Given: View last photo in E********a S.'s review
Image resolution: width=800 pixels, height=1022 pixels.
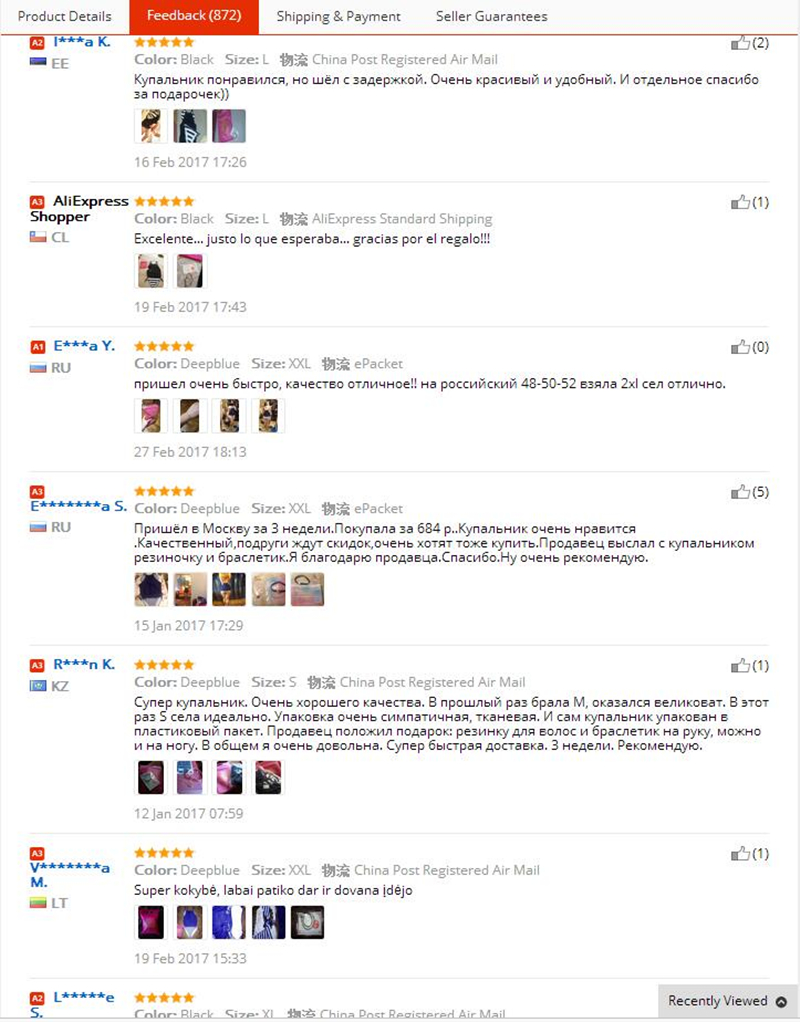Looking at the screenshot, I should (307, 589).
